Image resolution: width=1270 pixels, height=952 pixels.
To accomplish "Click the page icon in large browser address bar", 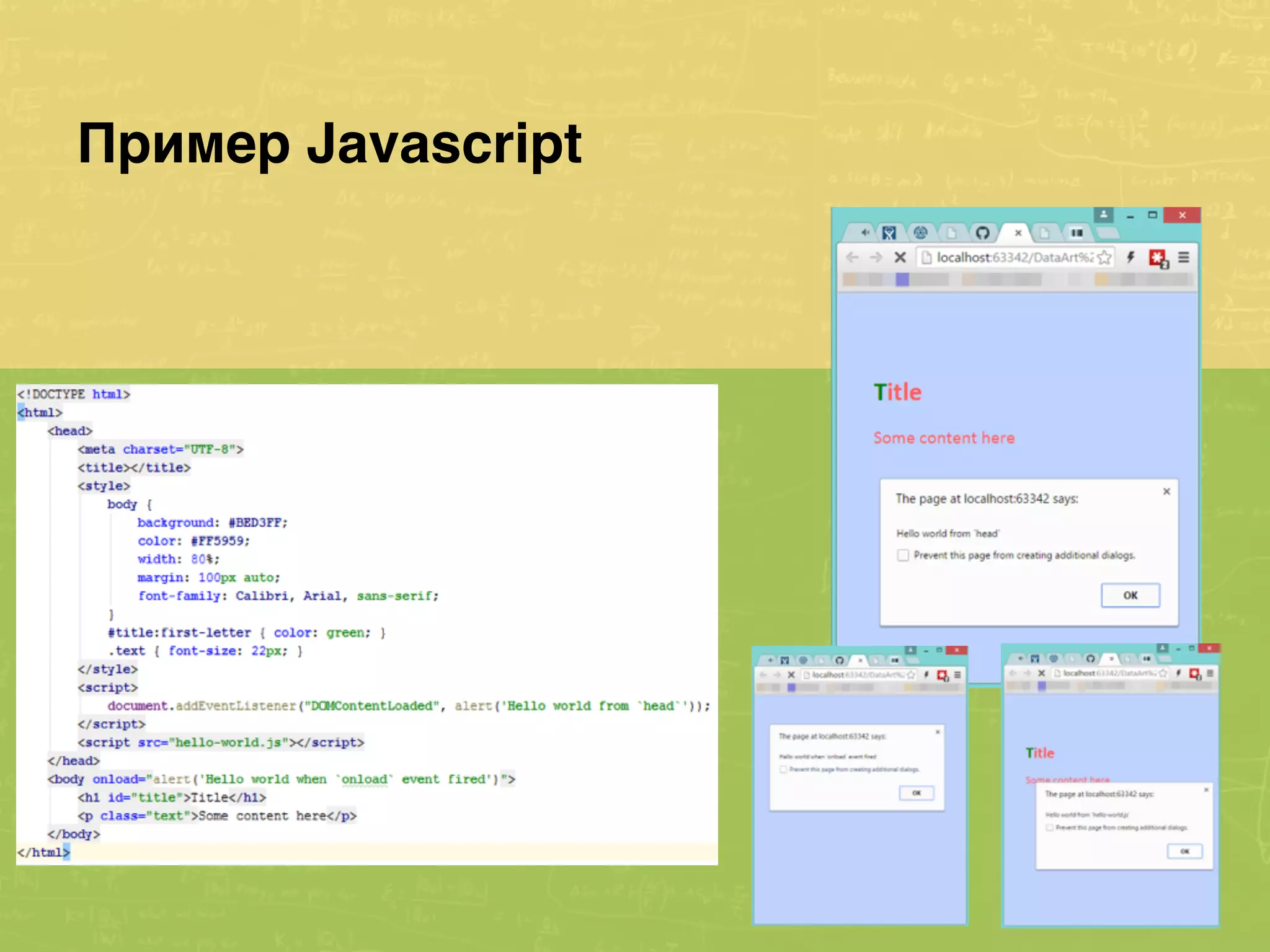I will pos(926,257).
